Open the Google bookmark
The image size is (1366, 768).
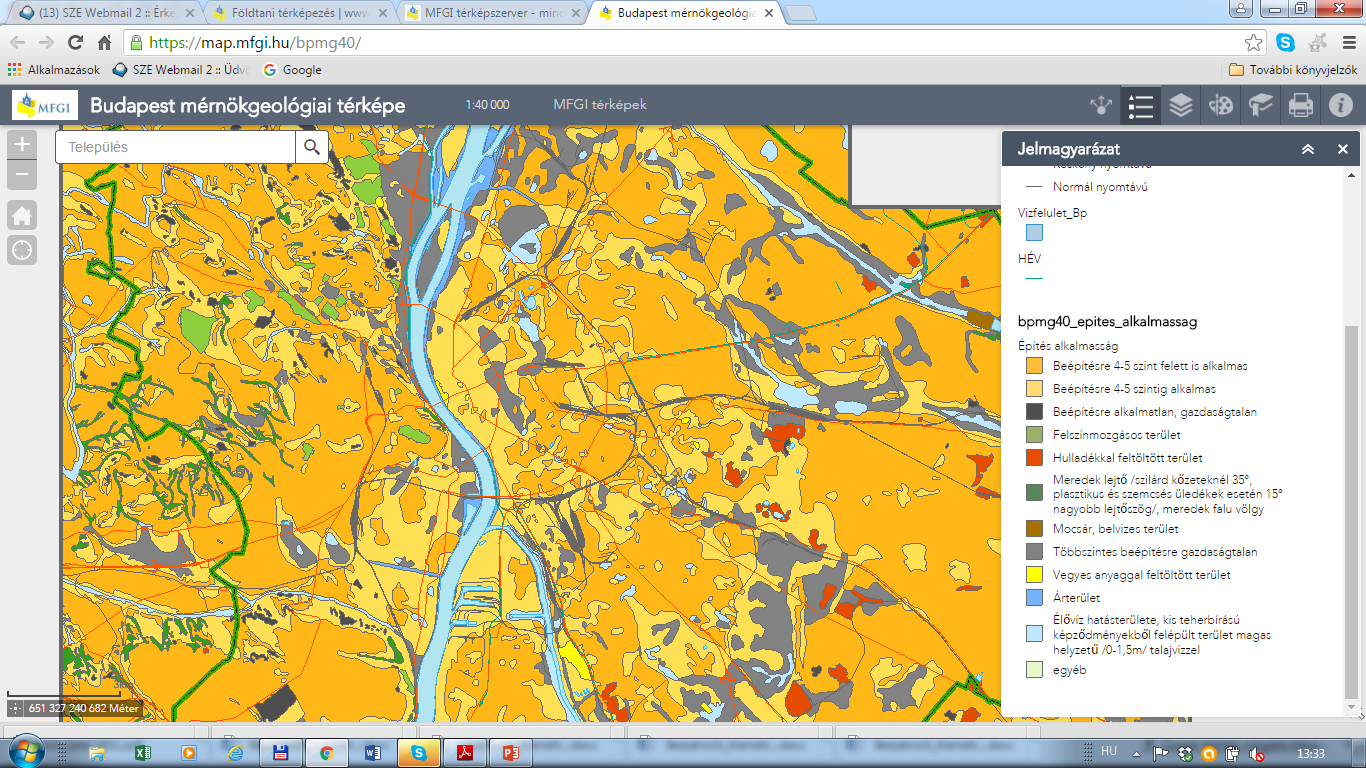pos(292,70)
